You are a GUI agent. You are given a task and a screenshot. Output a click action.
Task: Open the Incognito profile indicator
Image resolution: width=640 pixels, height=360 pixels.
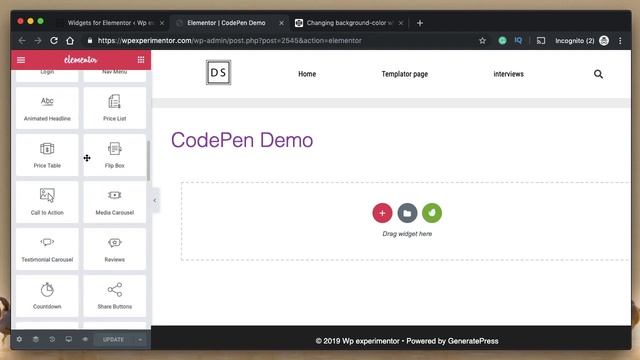pos(582,40)
